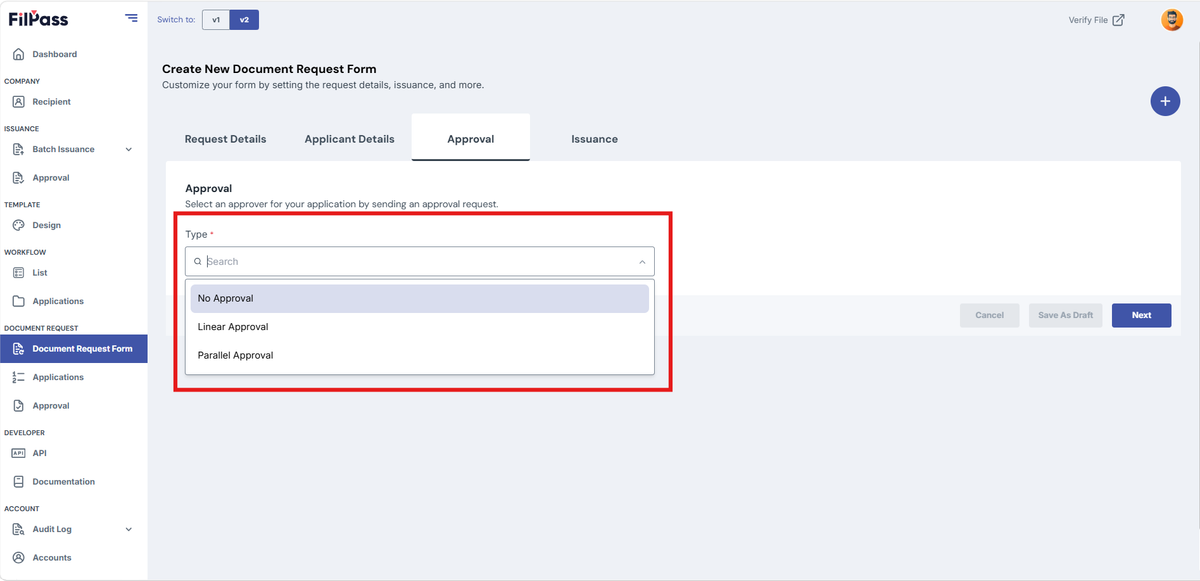
Task: Click the "Select an approver" description text
Action: pos(342,204)
